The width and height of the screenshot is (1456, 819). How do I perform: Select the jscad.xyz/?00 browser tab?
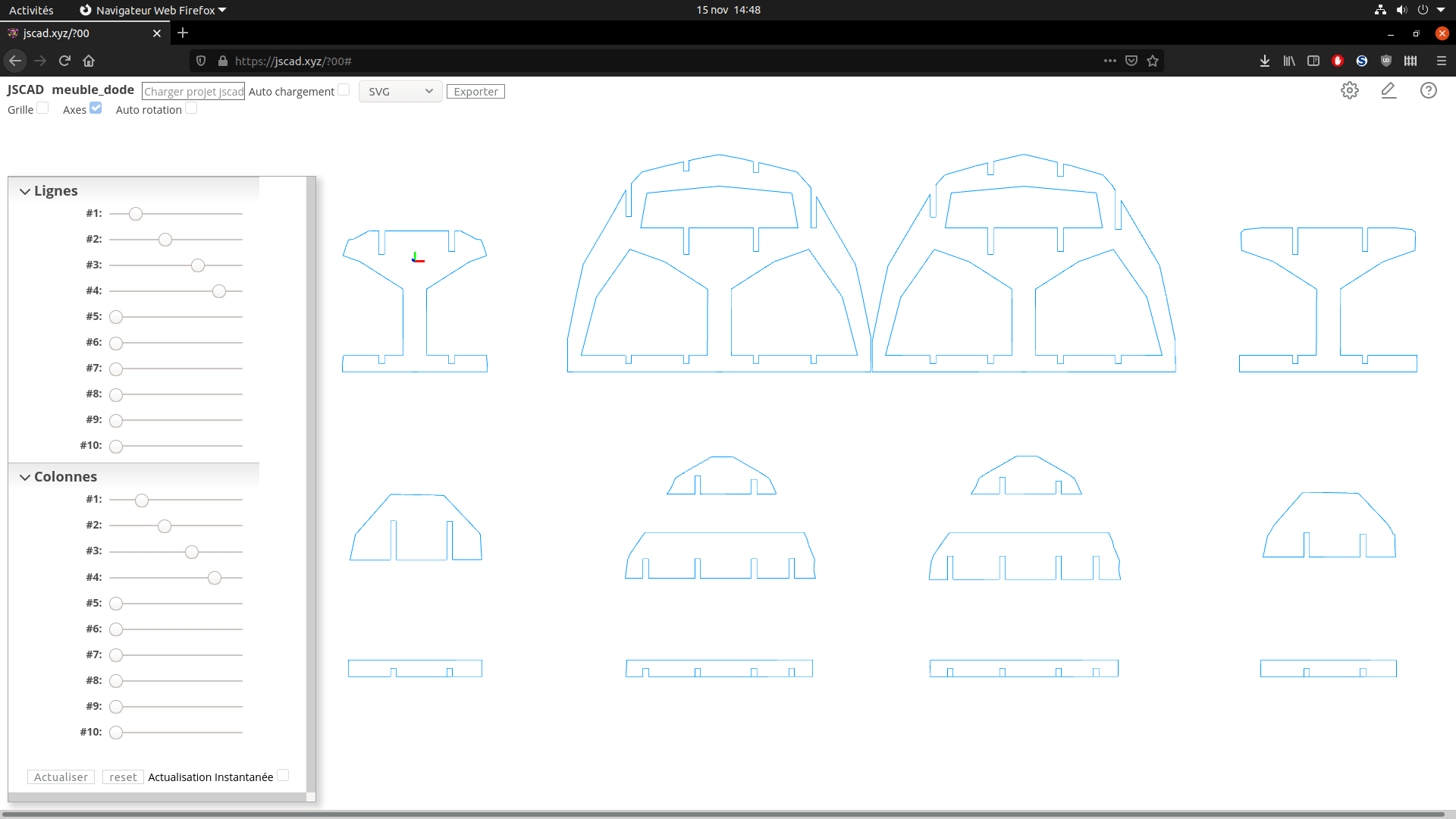tap(76, 33)
